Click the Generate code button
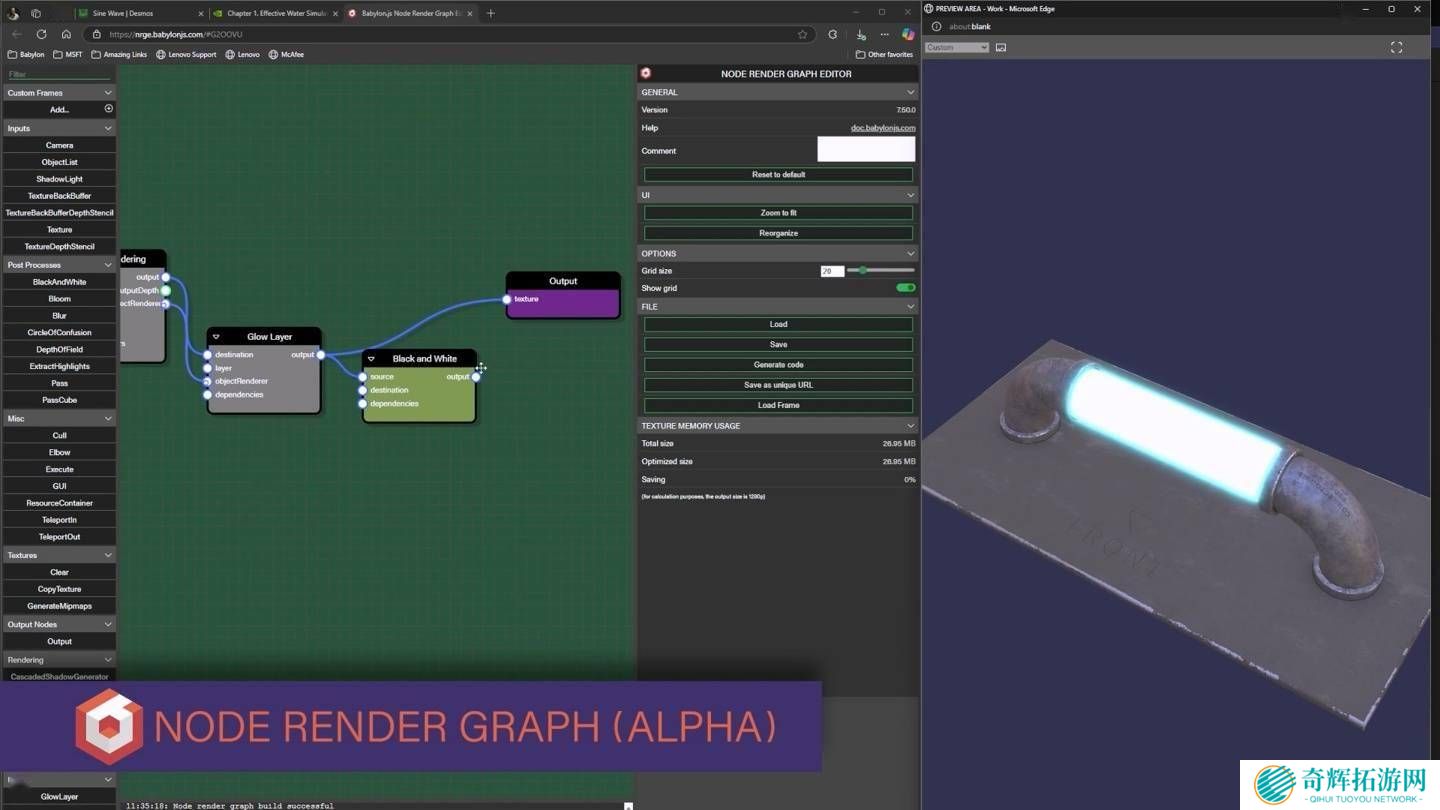 click(x=778, y=365)
